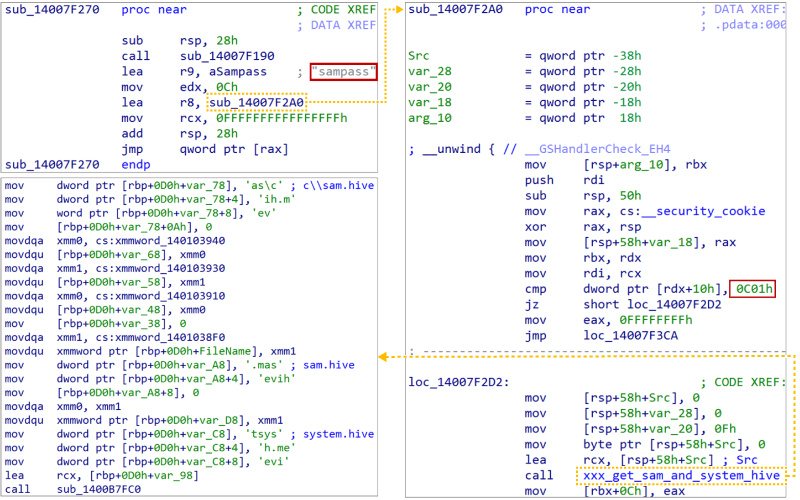Viewport: 800px width, 500px height.
Task: Click sub_14007F270 endp label
Action: 78,165
